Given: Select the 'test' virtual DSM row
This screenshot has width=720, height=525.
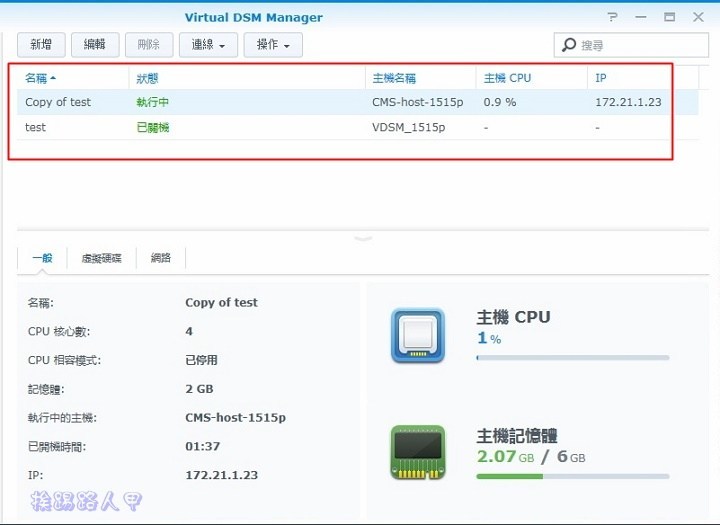Looking at the screenshot, I should 358,127.
